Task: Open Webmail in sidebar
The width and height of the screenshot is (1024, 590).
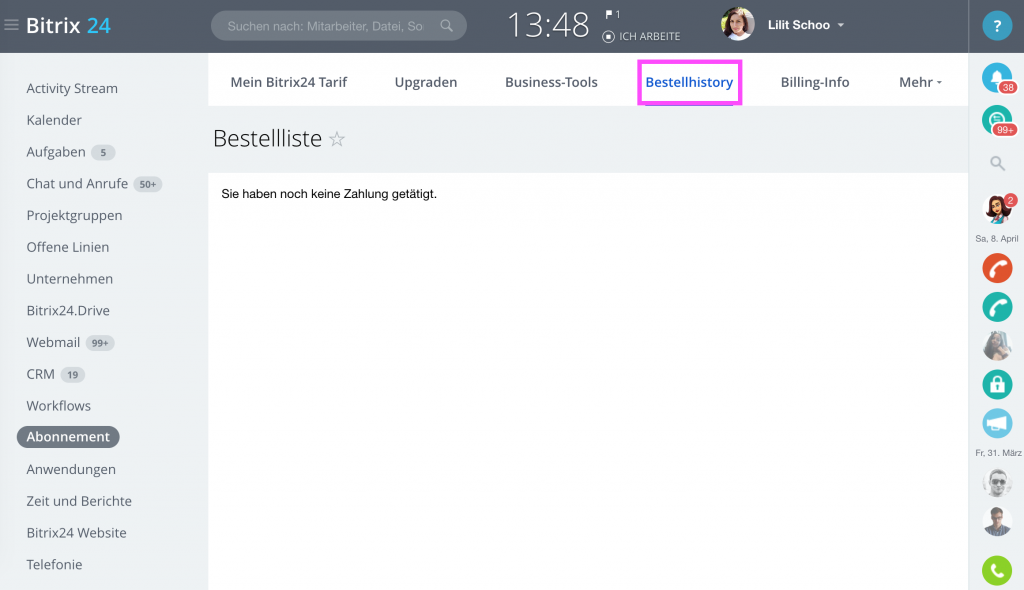Action: point(54,342)
